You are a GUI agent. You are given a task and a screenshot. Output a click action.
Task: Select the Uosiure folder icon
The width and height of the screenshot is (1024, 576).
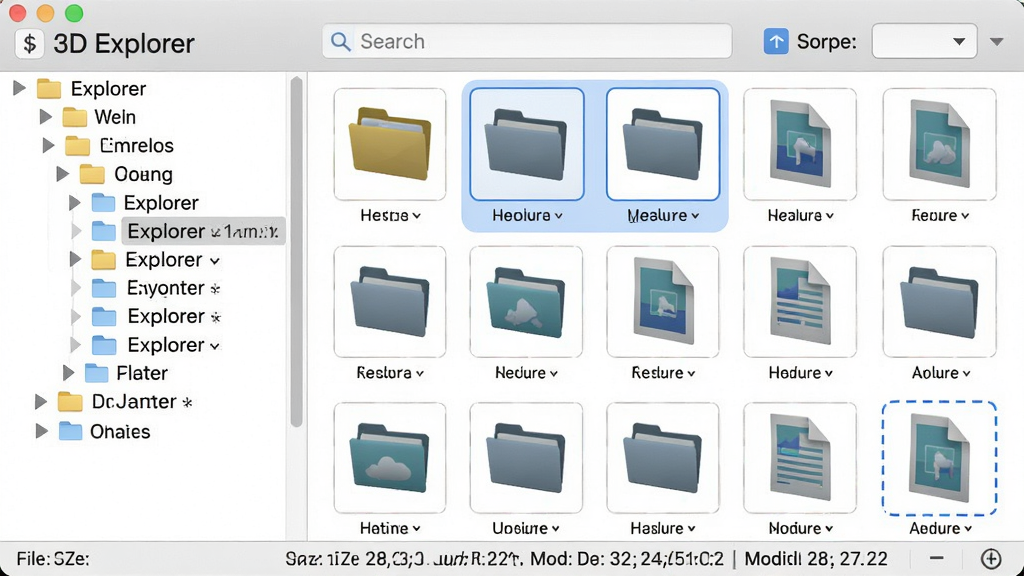[526, 458]
